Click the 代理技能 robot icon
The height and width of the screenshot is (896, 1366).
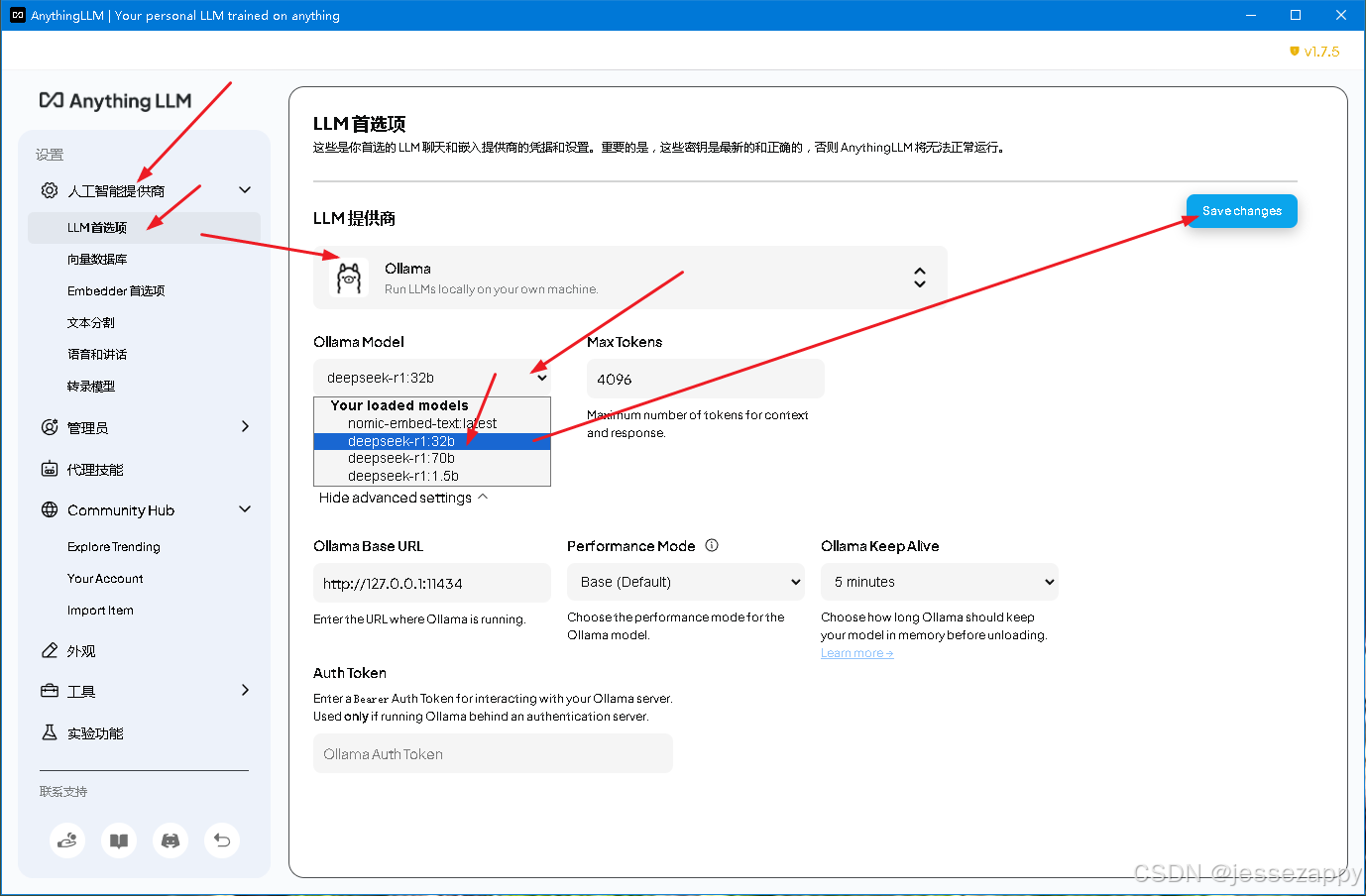pos(50,469)
